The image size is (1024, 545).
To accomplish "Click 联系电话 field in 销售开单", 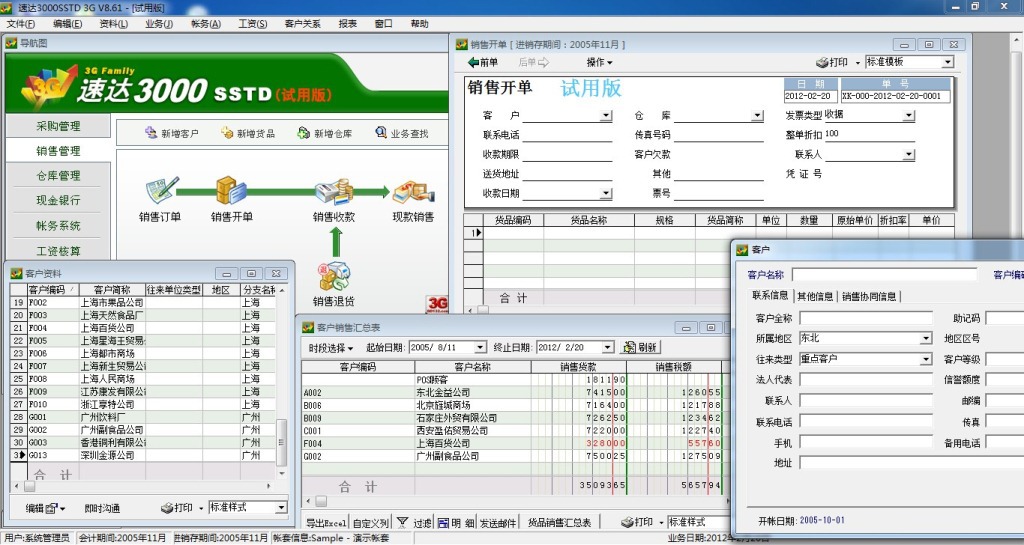I will pyautogui.click(x=567, y=135).
